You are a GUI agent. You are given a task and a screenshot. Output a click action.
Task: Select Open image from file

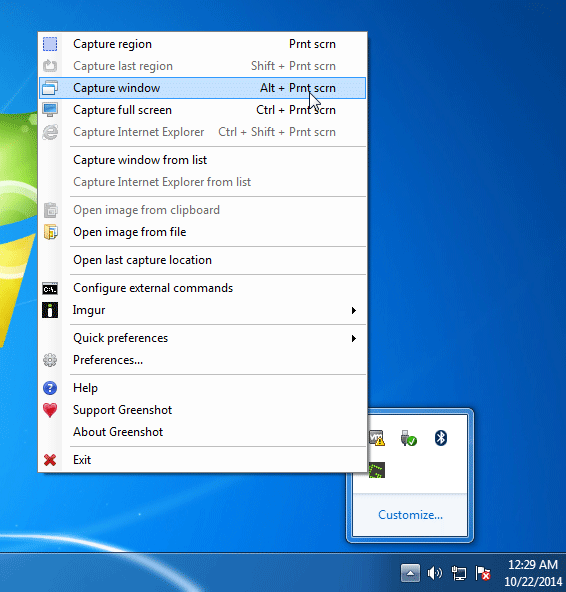(202, 232)
